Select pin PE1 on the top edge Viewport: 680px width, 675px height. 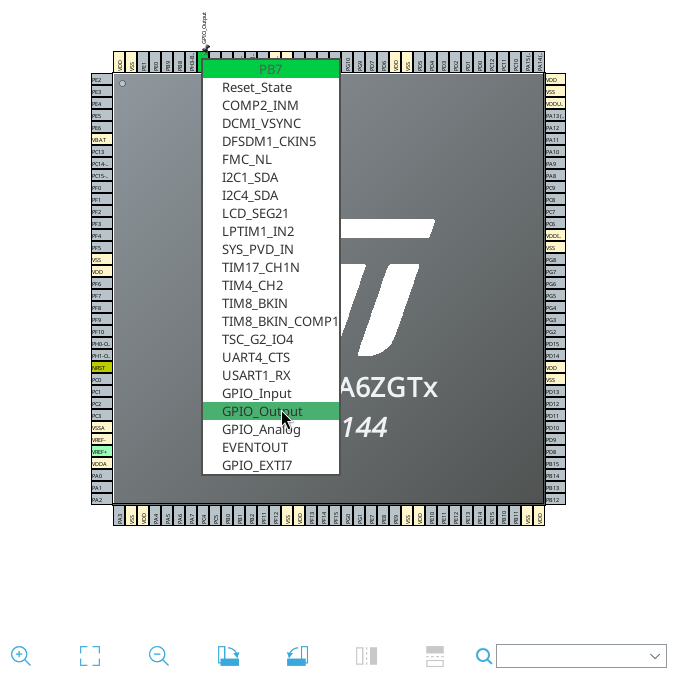pyautogui.click(x=144, y=62)
